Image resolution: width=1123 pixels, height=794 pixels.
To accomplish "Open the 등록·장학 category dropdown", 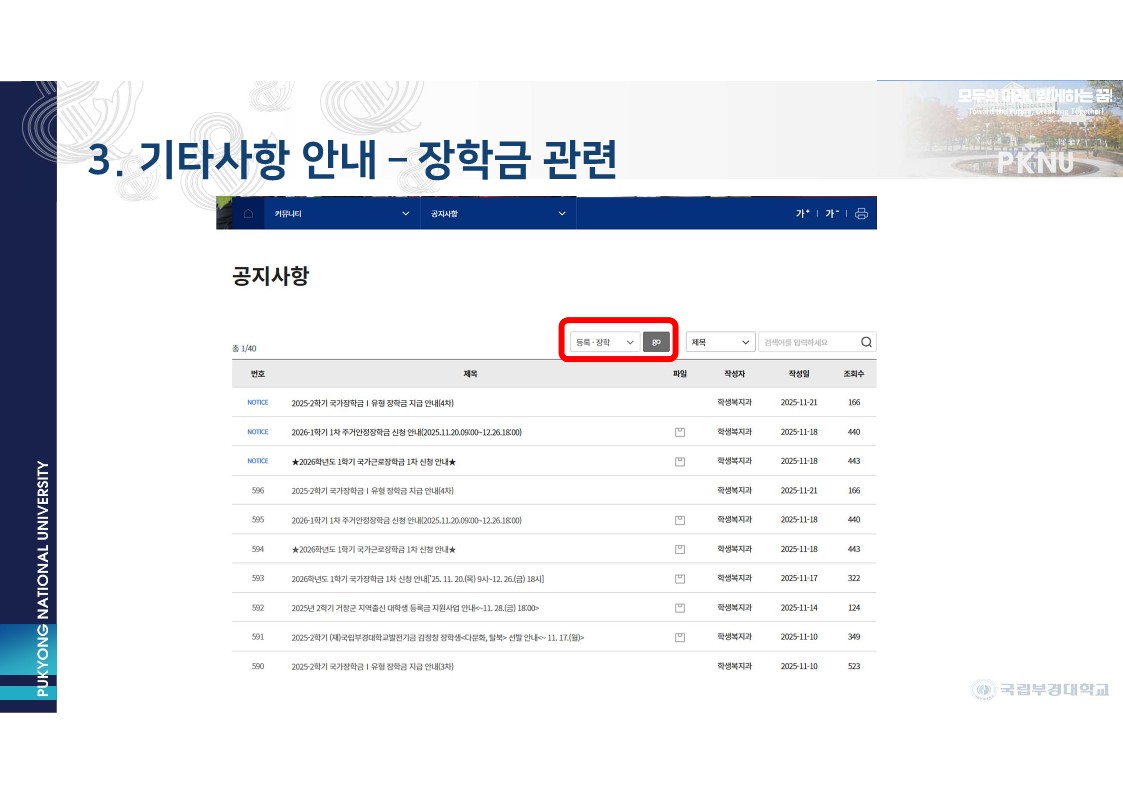I will (604, 342).
